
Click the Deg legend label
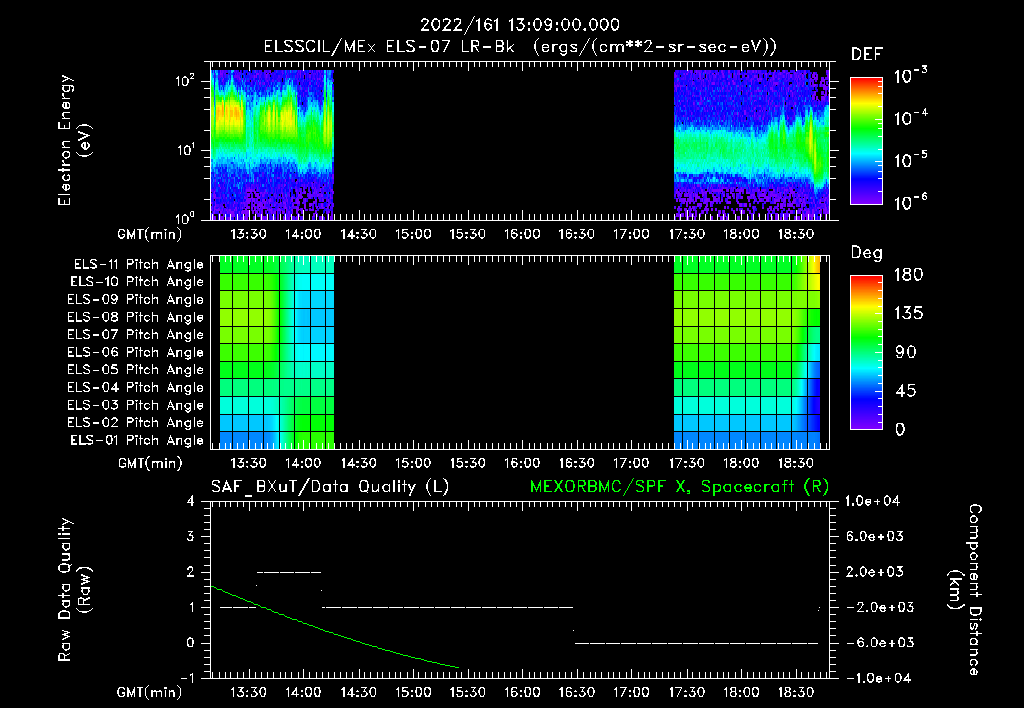click(x=867, y=253)
